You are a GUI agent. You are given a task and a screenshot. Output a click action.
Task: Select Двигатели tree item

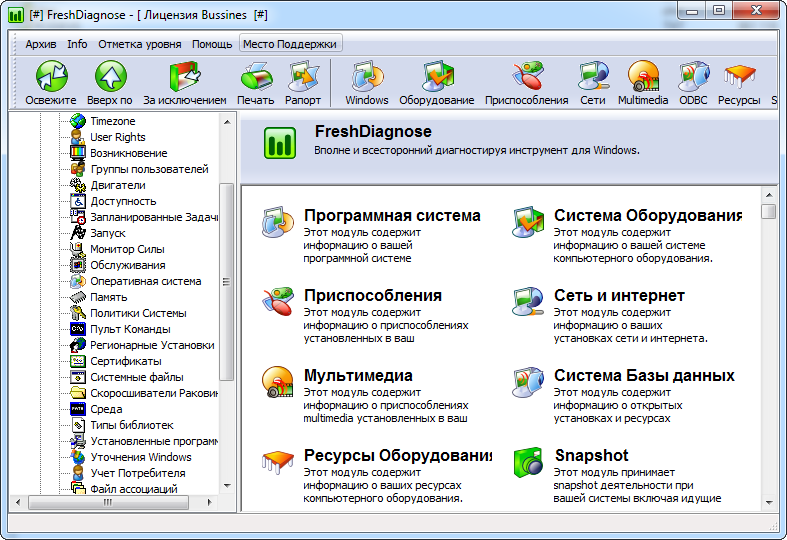point(117,185)
